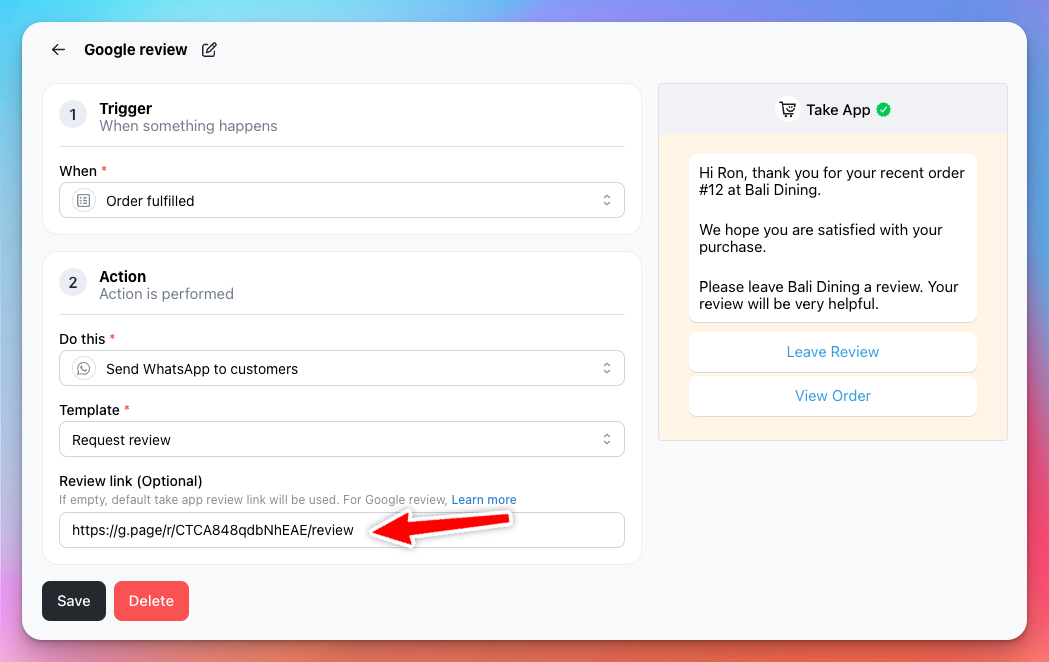Screen dimensions: 1049x662
Task: Click View Order in the message preview
Action: tap(832, 396)
